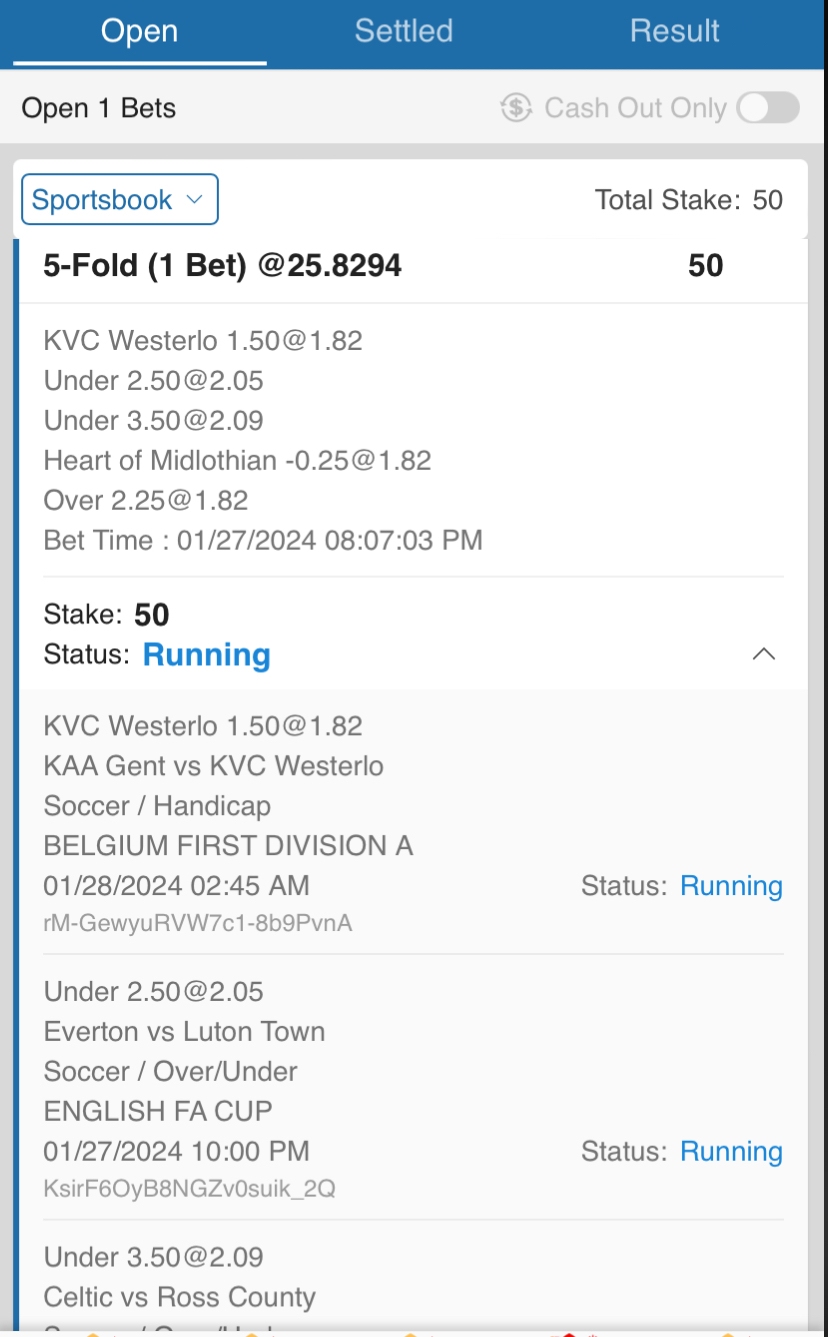
Task: Click BELGIUM FIRST DIVISION A league text
Action: 228,846
